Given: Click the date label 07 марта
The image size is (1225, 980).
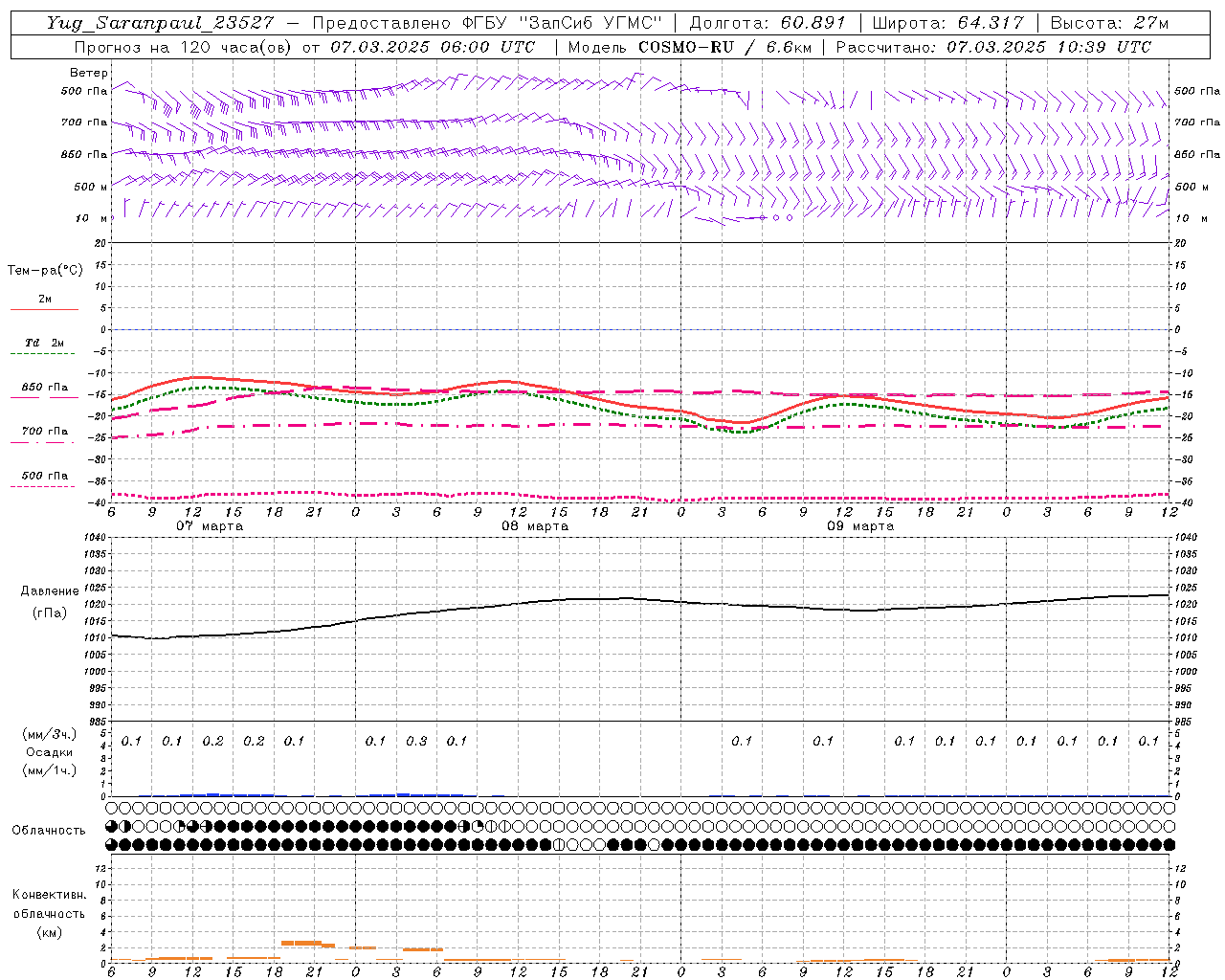Looking at the screenshot, I should point(211,526).
